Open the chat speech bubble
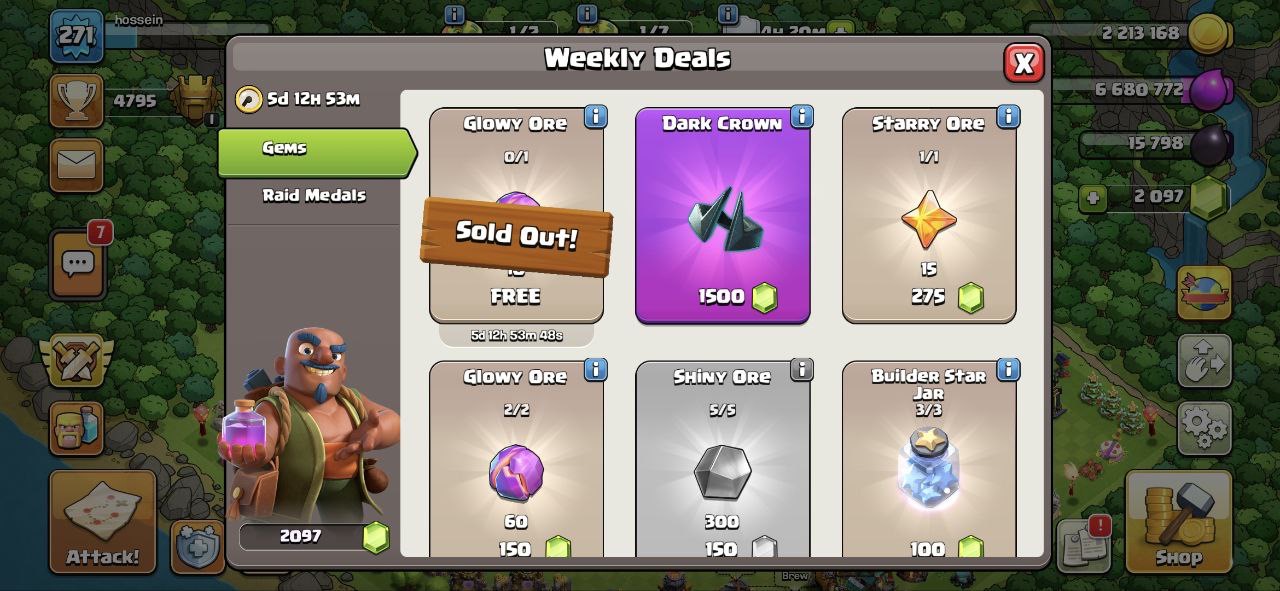The height and width of the screenshot is (591, 1280). pos(77,264)
